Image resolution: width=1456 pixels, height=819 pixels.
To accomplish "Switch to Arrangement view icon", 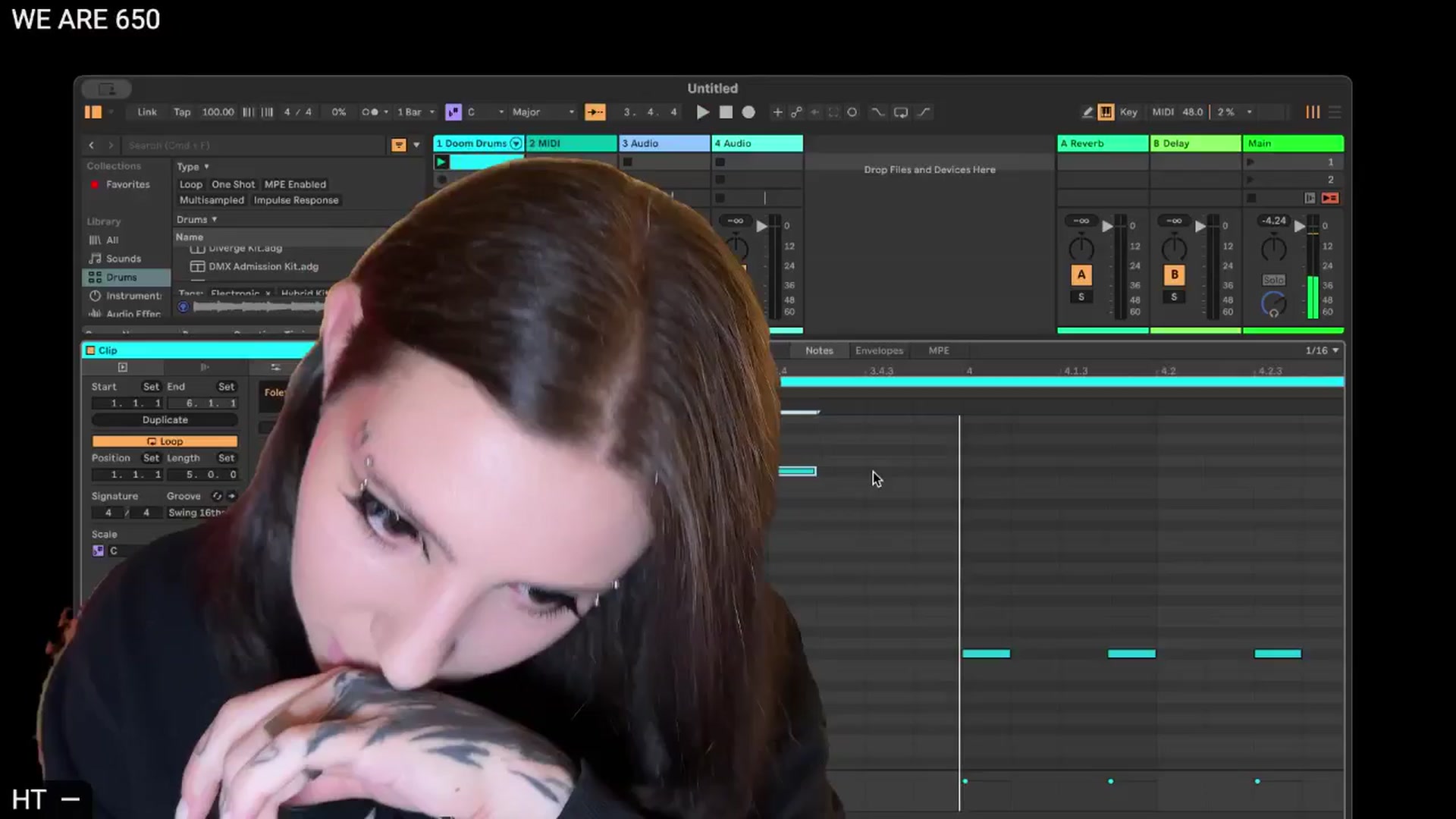I will click(1335, 112).
